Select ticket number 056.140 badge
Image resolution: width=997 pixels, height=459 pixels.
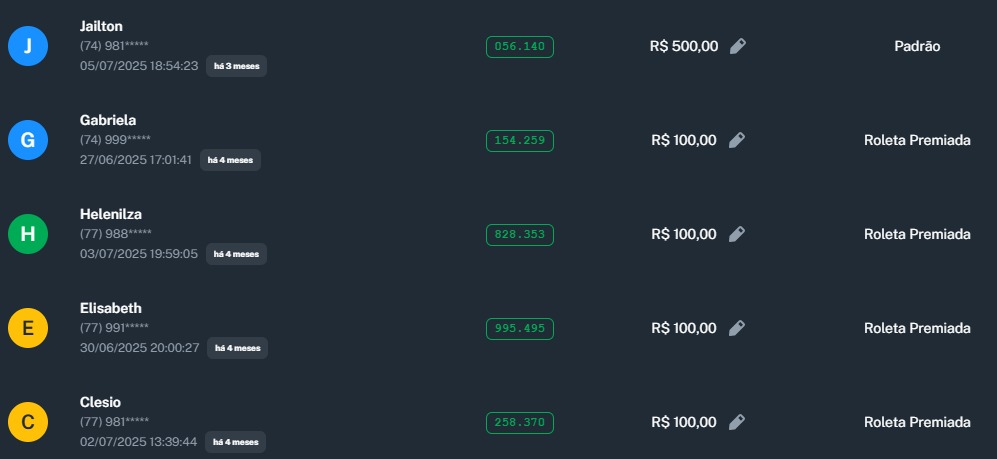tap(519, 46)
